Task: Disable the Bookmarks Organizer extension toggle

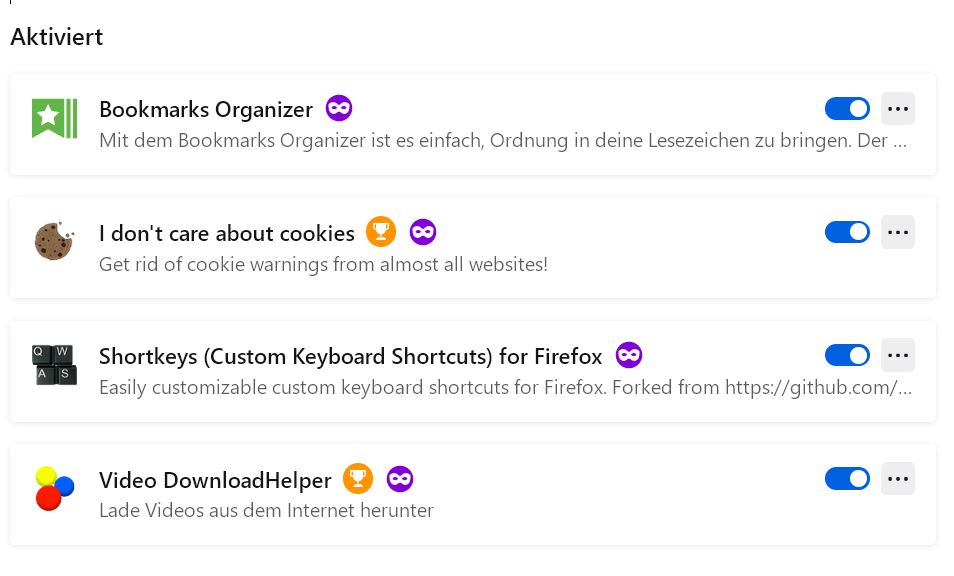Action: coord(847,108)
